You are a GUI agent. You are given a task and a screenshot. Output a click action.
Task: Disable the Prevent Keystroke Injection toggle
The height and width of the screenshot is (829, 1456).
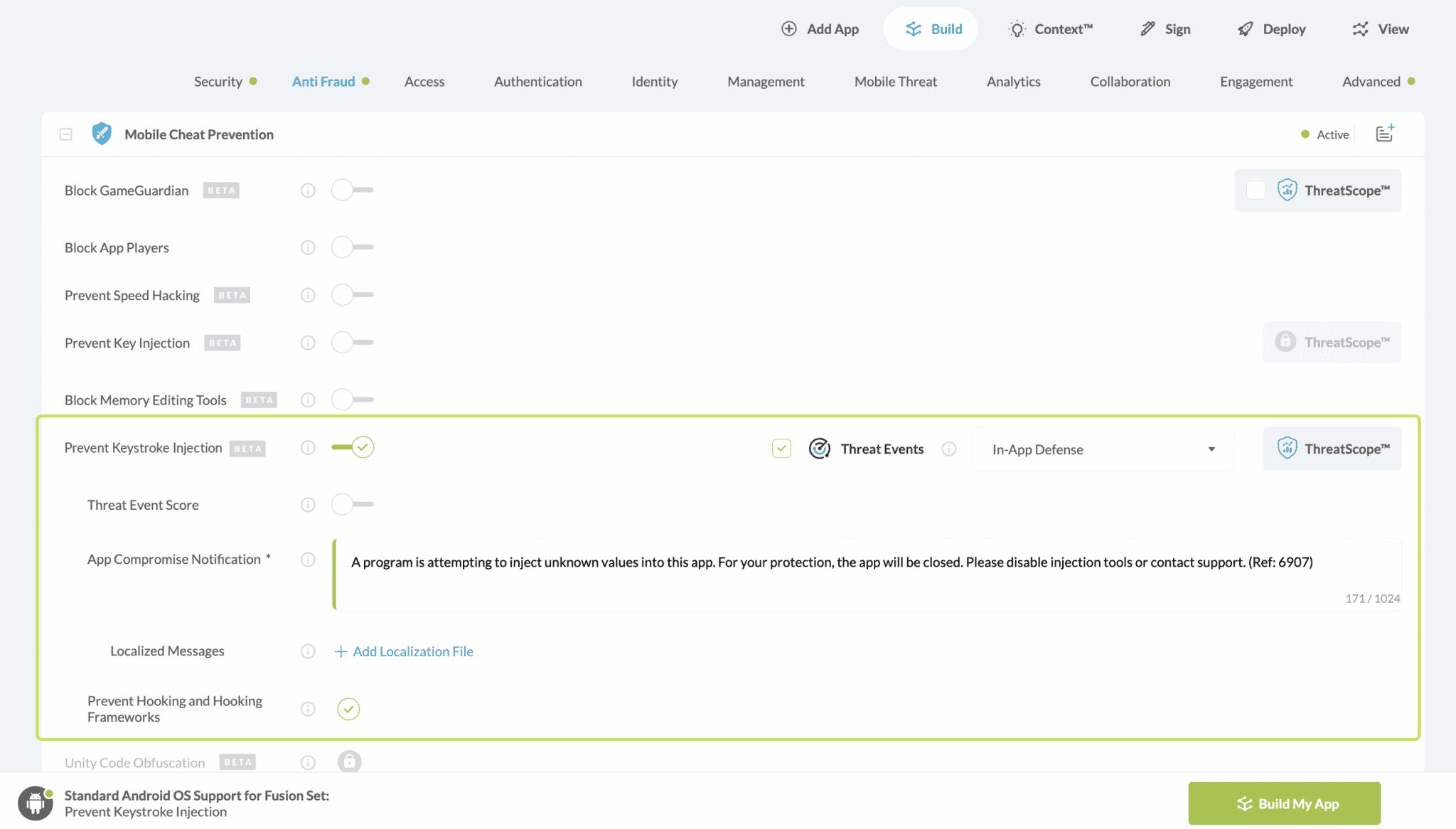352,447
